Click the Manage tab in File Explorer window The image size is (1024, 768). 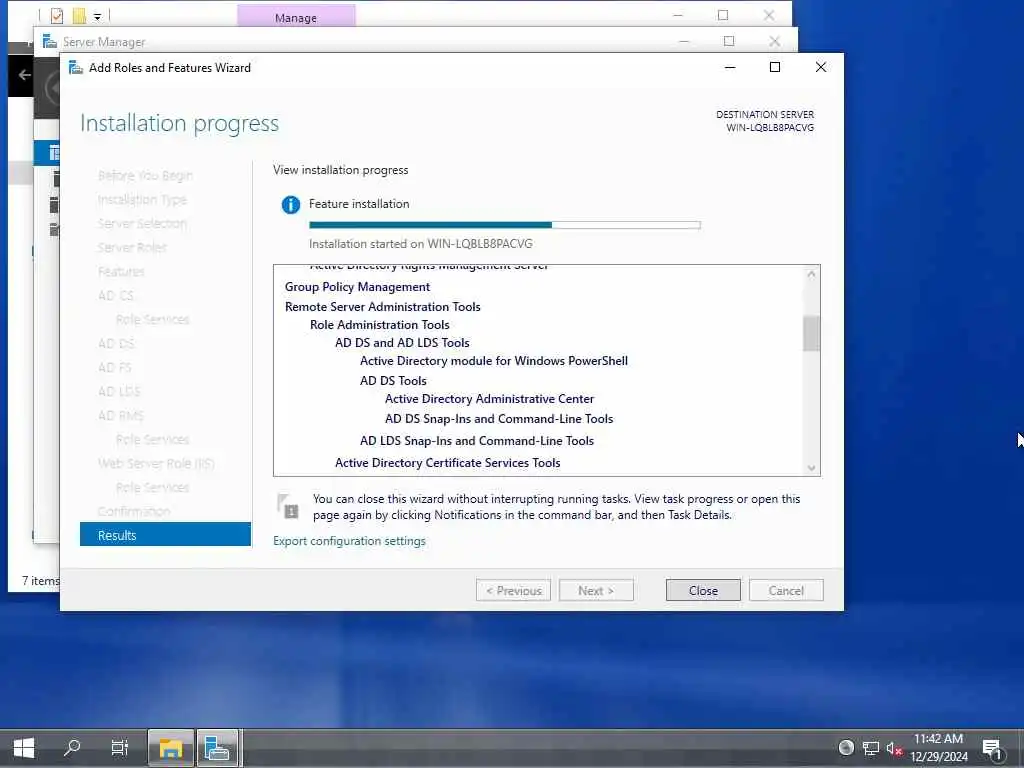point(296,17)
